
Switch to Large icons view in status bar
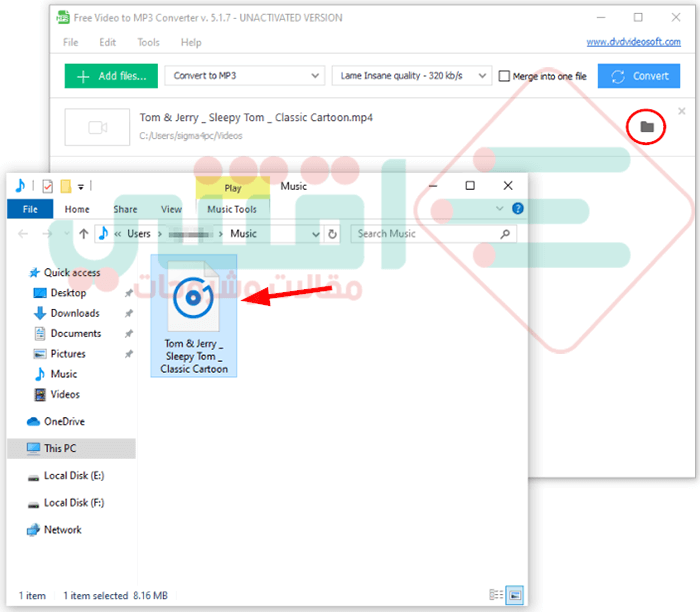(514, 595)
